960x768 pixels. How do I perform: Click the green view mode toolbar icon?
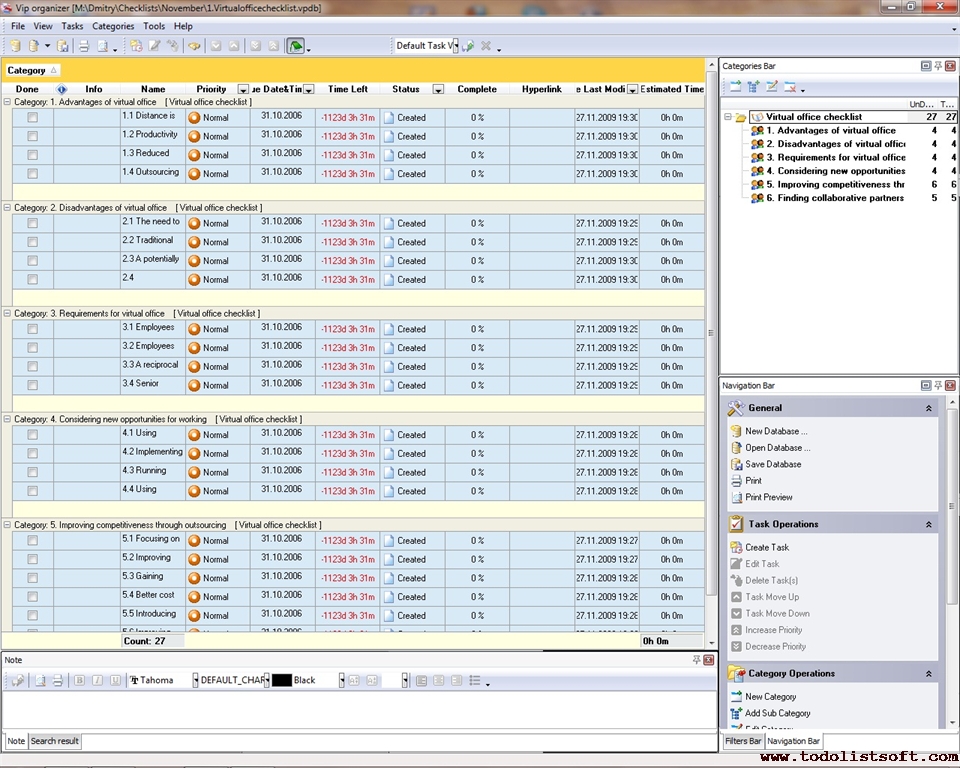(295, 46)
